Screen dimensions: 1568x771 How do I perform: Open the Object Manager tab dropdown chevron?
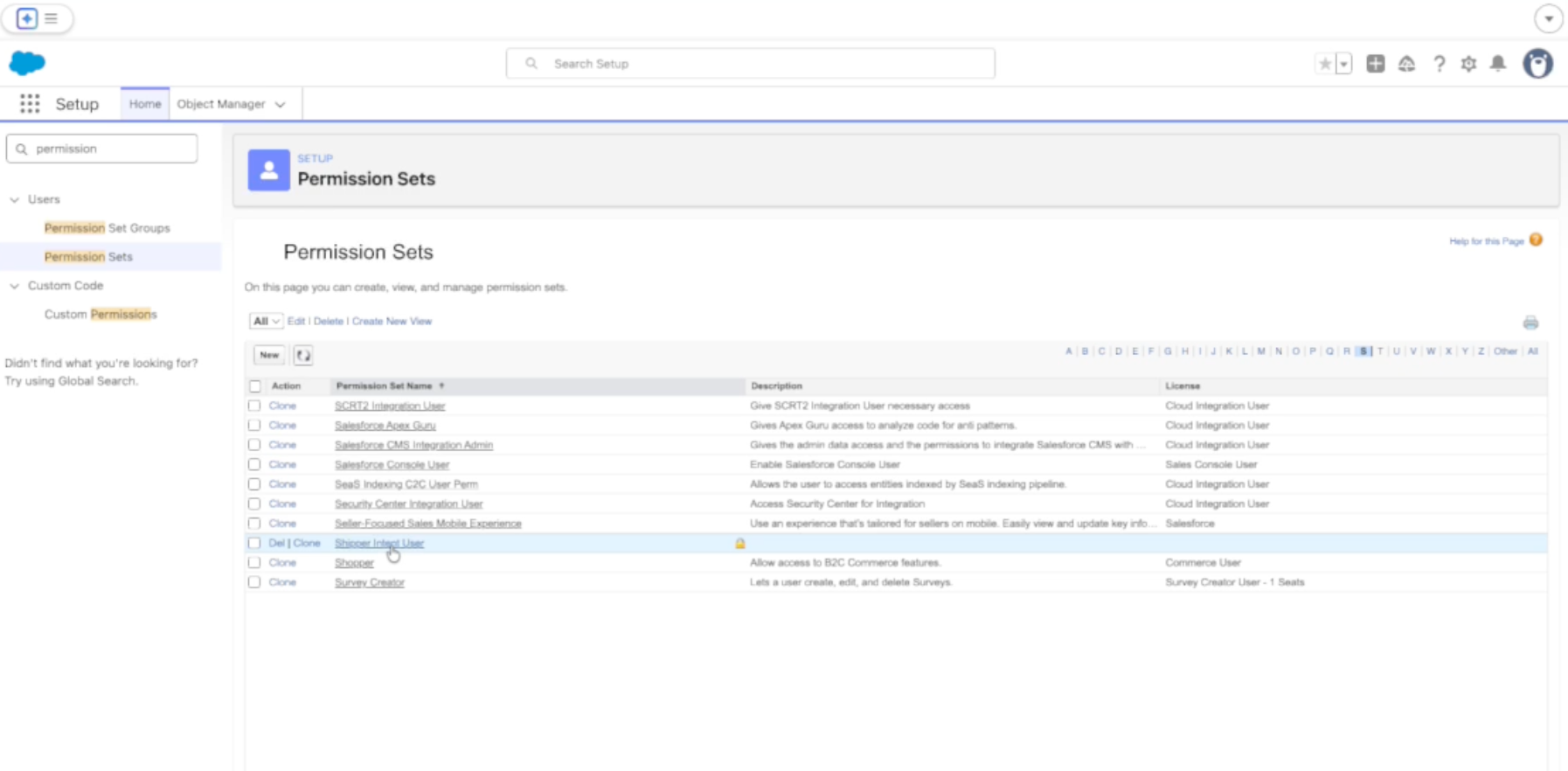click(281, 104)
